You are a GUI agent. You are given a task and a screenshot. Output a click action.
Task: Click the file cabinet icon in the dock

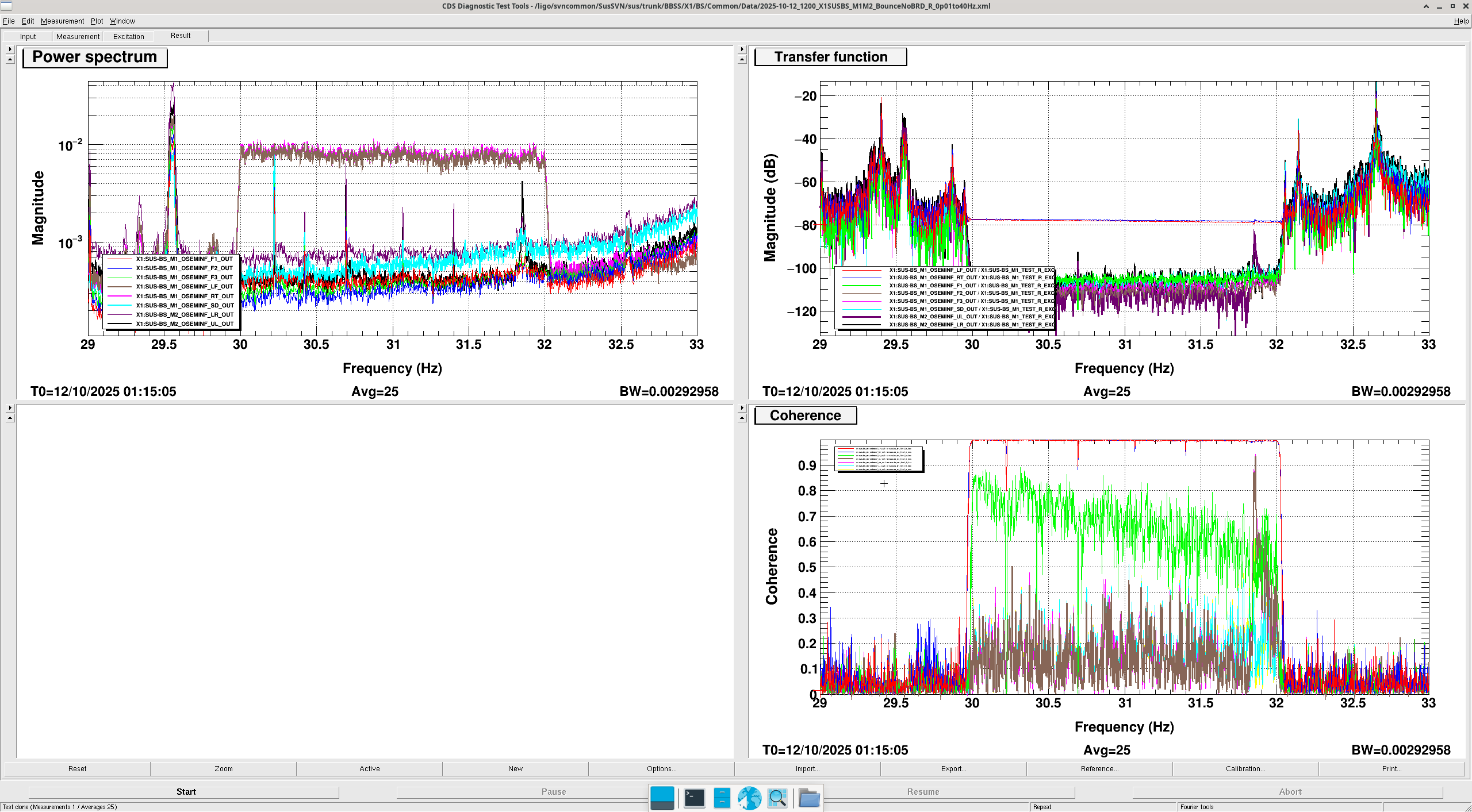coord(722,798)
